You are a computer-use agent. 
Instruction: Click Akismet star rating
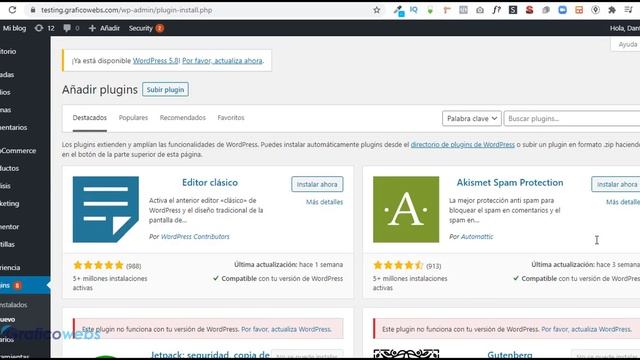(x=398, y=265)
